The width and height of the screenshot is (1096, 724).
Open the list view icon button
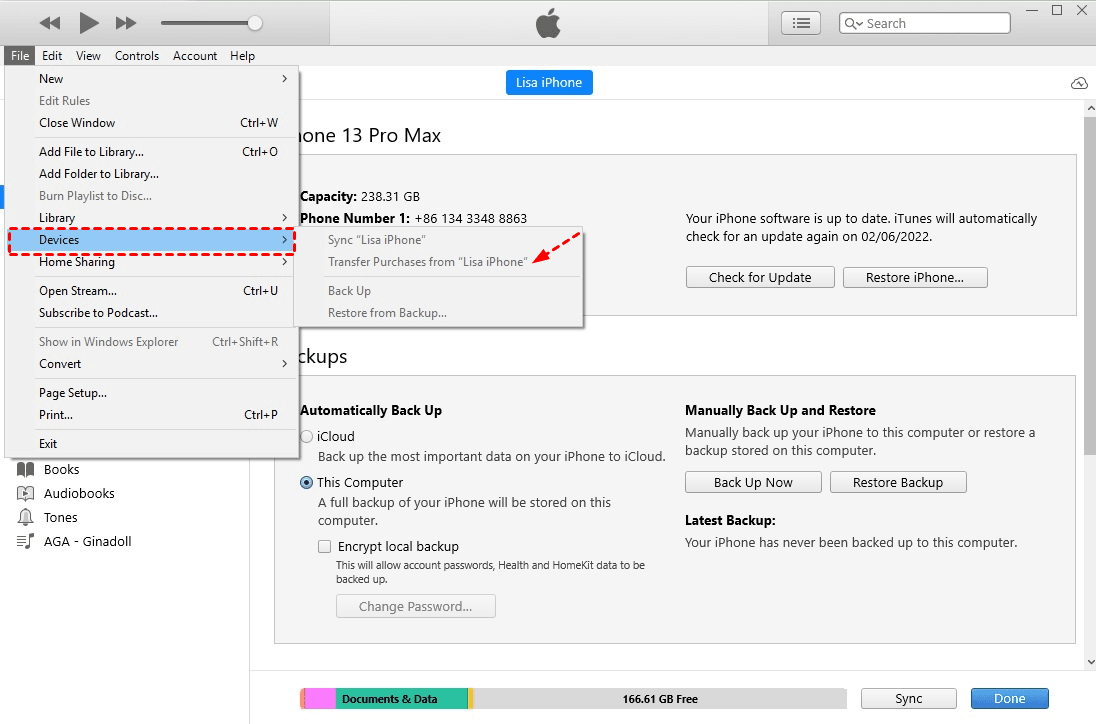801,23
